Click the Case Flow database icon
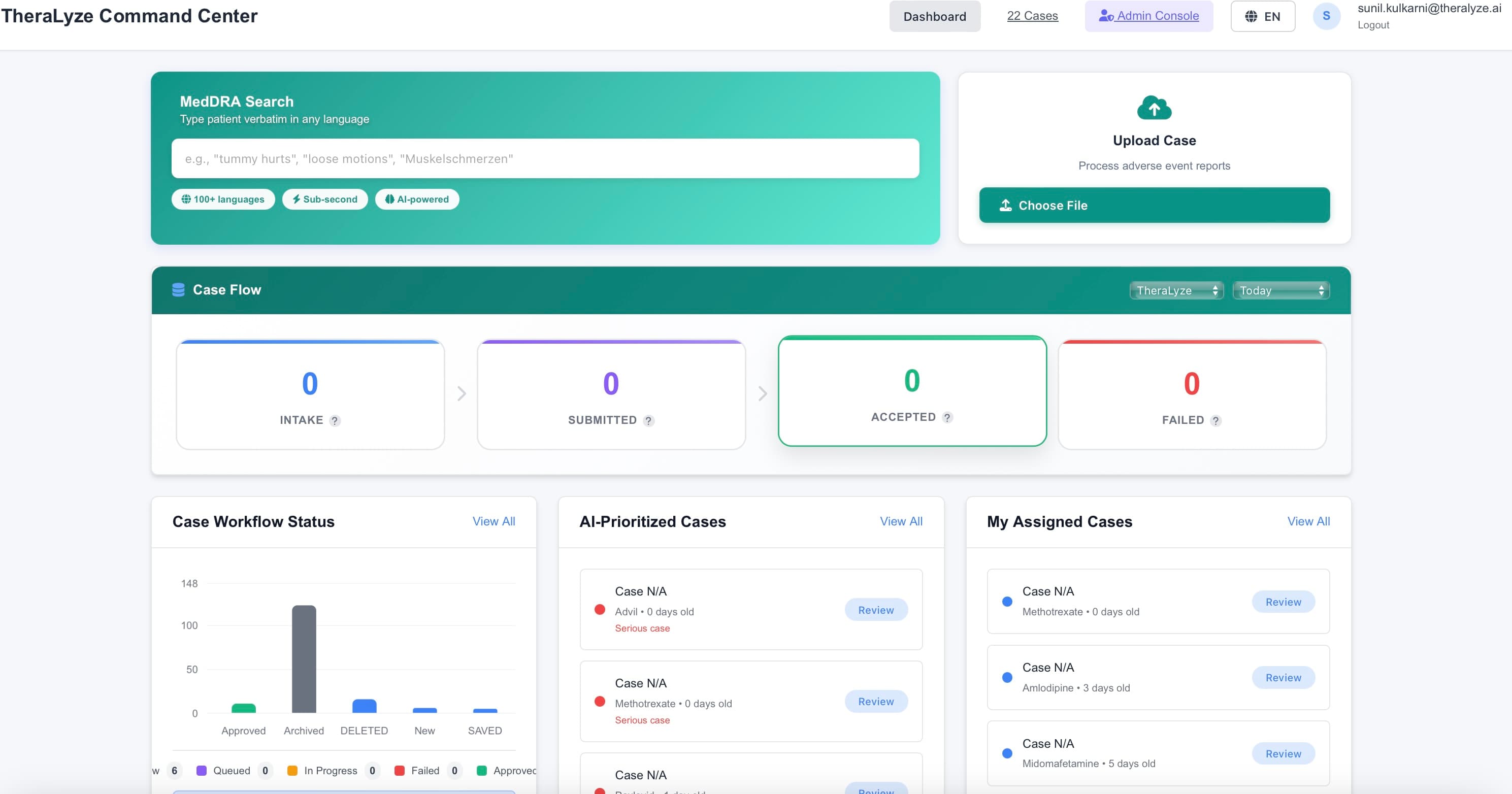This screenshot has height=794, width=1512. coord(178,290)
